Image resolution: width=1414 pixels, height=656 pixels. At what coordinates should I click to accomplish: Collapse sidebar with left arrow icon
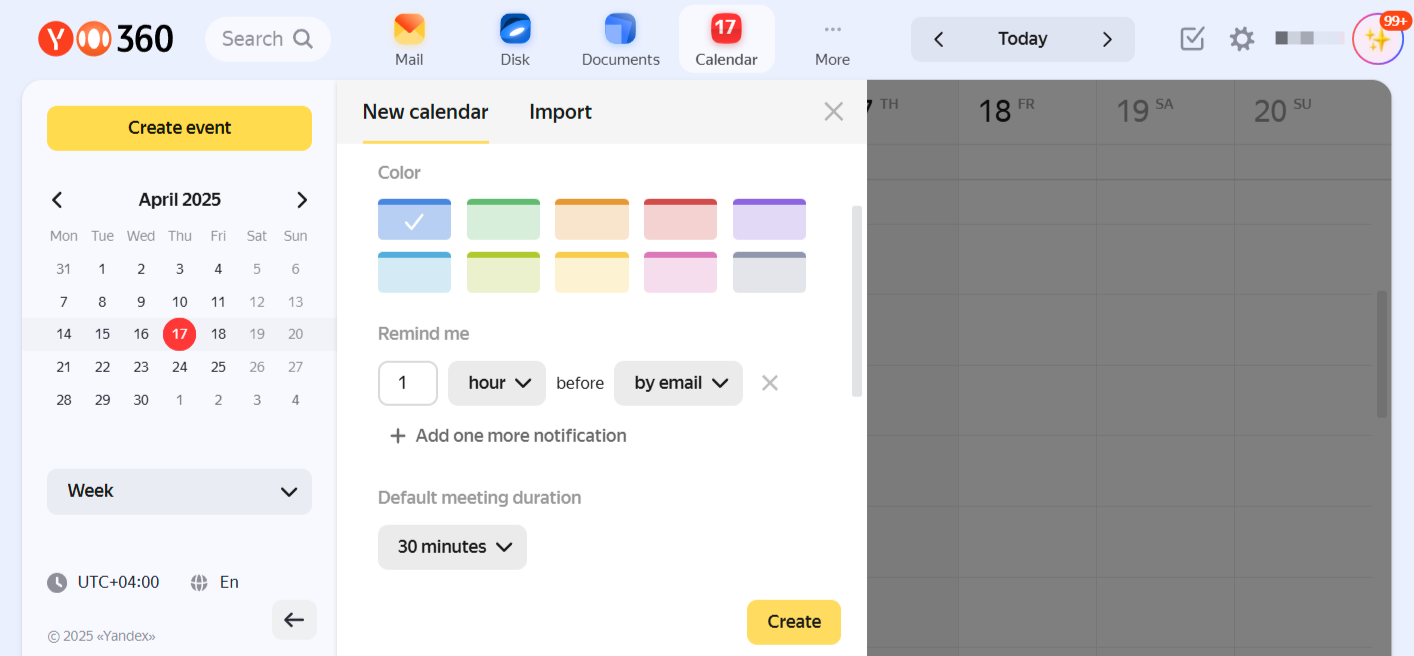click(294, 620)
